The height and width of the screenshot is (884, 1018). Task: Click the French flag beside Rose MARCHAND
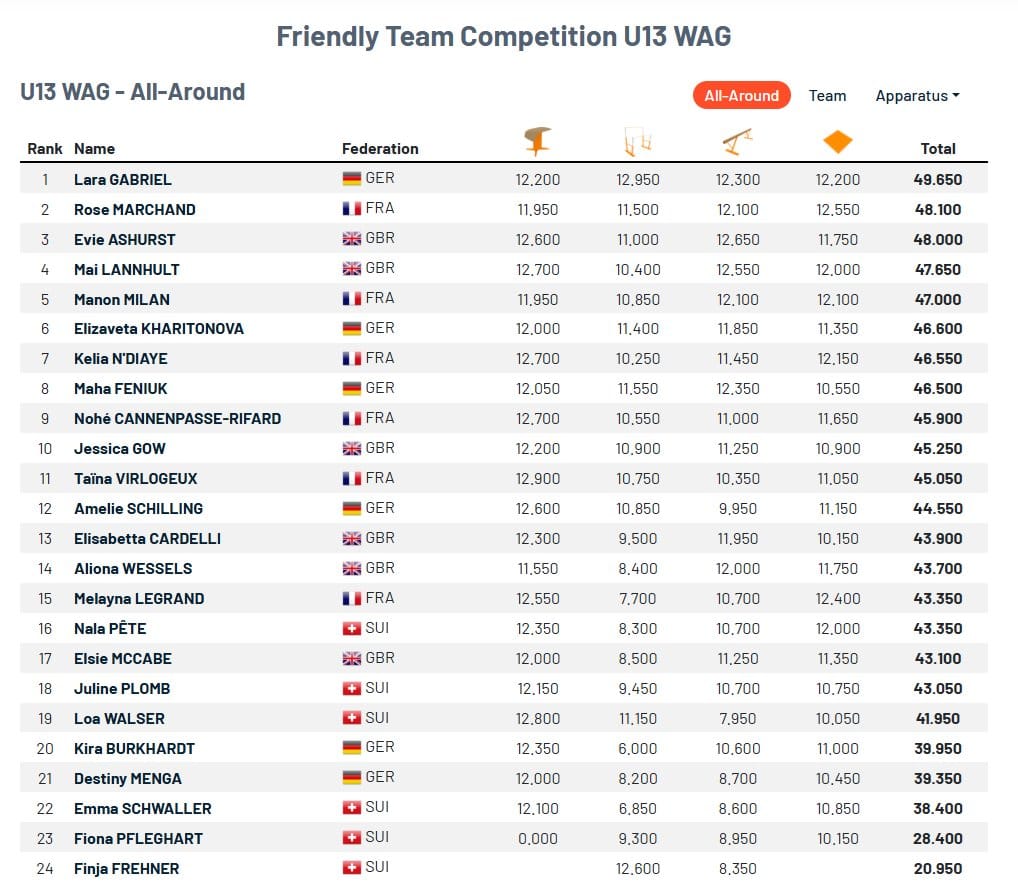tap(351, 209)
